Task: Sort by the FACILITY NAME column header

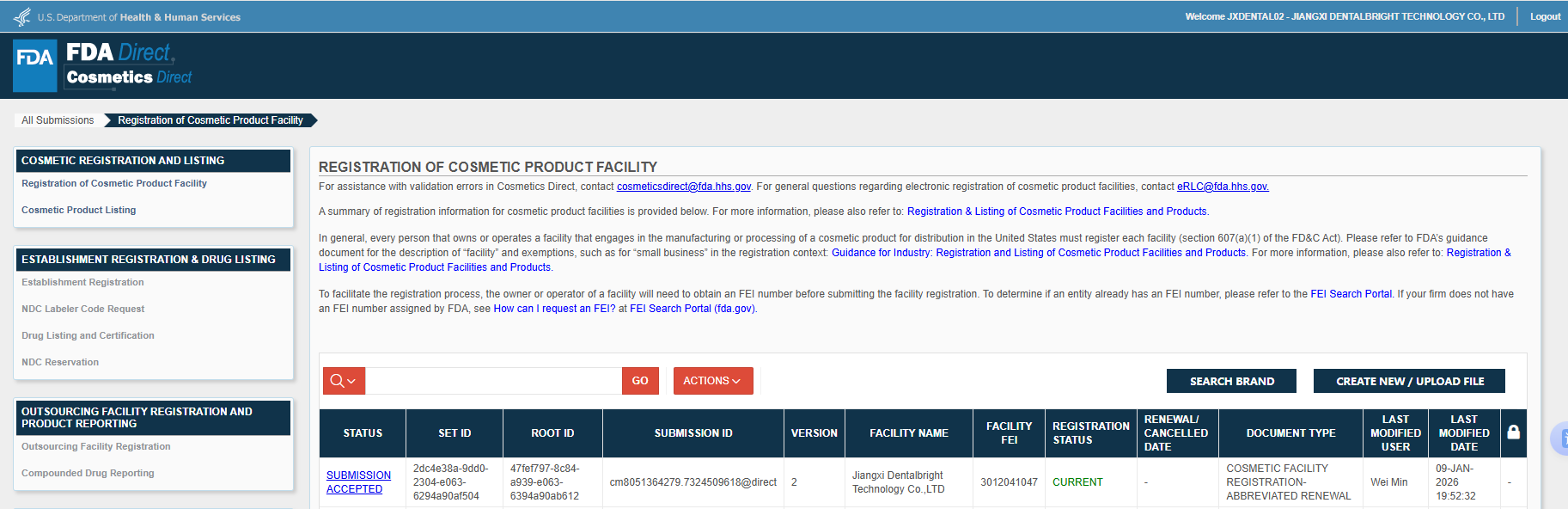Action: pyautogui.click(x=909, y=433)
